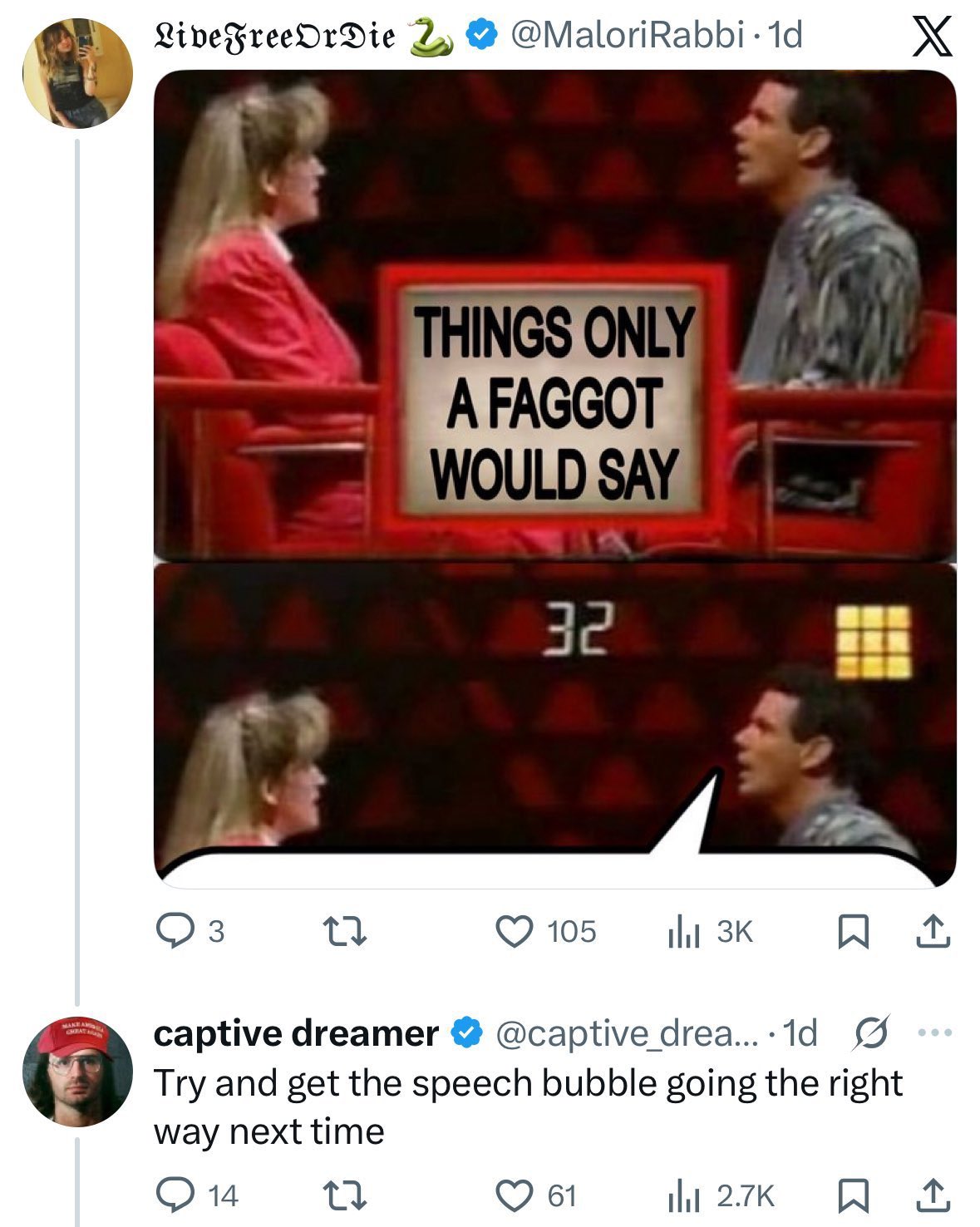Like the post with 105 likes

(x=515, y=931)
